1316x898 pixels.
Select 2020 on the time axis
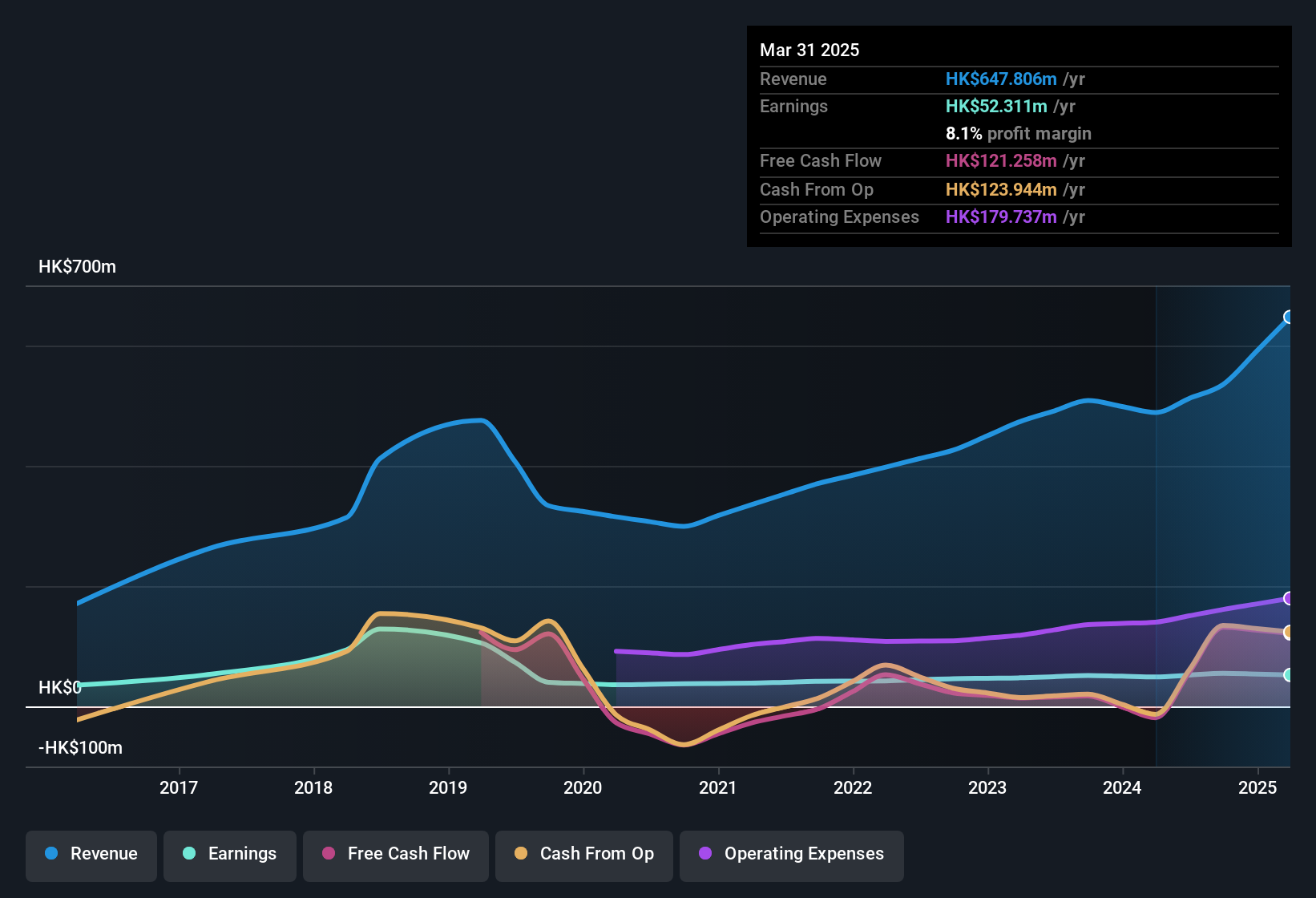coord(583,788)
